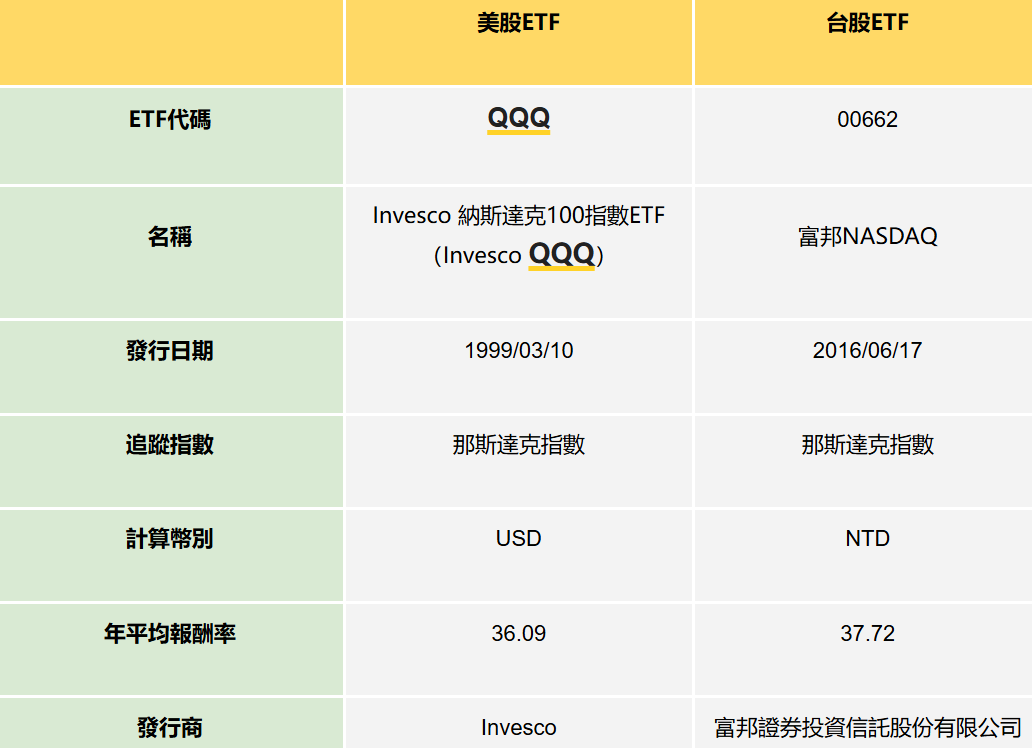Click 那斯達克指數 in the 台股ETF column
Screen dimensions: 1032x748
[867, 444]
